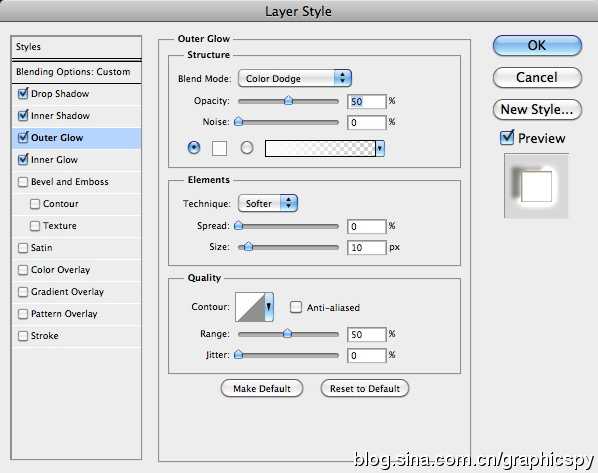Enable the Stroke checkbox
The image size is (598, 473).
click(23, 336)
